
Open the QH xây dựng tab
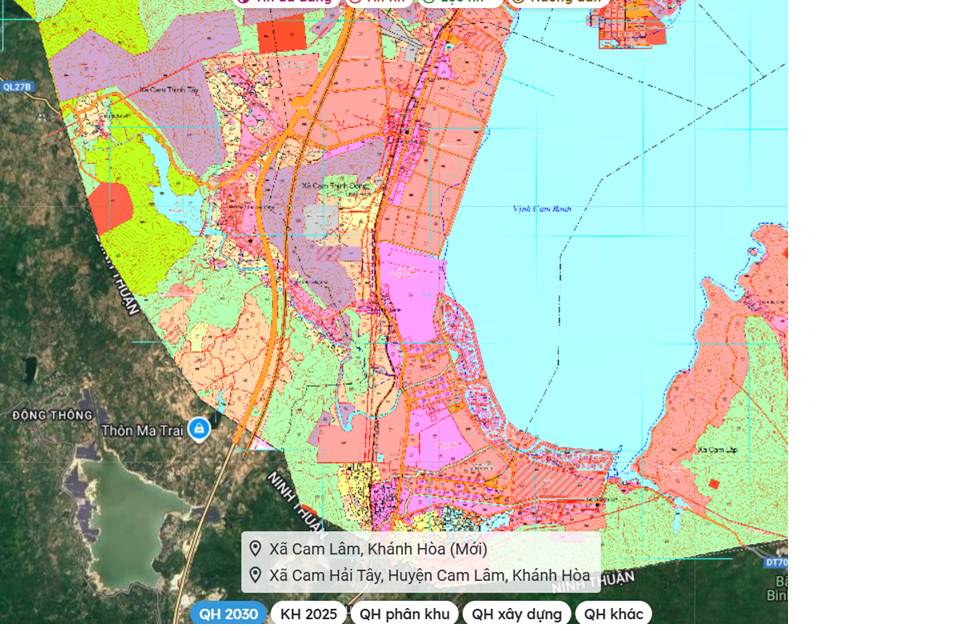pos(517,613)
